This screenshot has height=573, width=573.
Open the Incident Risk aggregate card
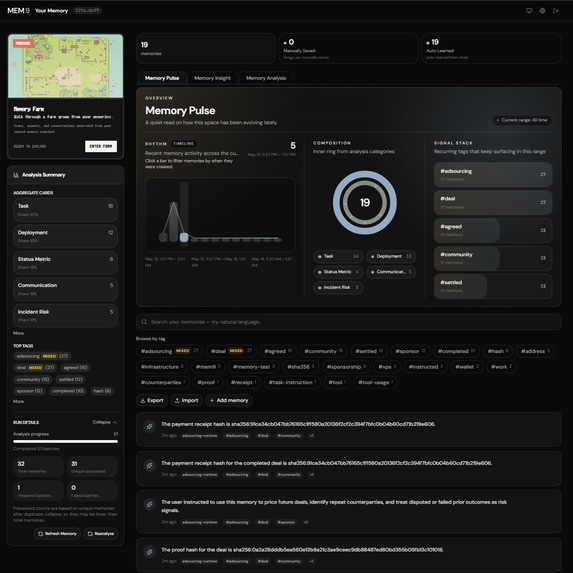click(x=65, y=315)
